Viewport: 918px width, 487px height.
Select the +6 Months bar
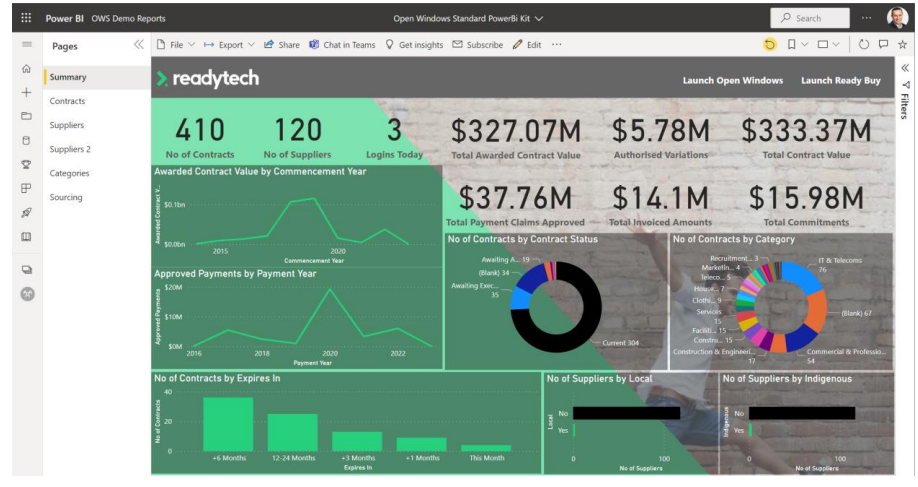[228, 424]
